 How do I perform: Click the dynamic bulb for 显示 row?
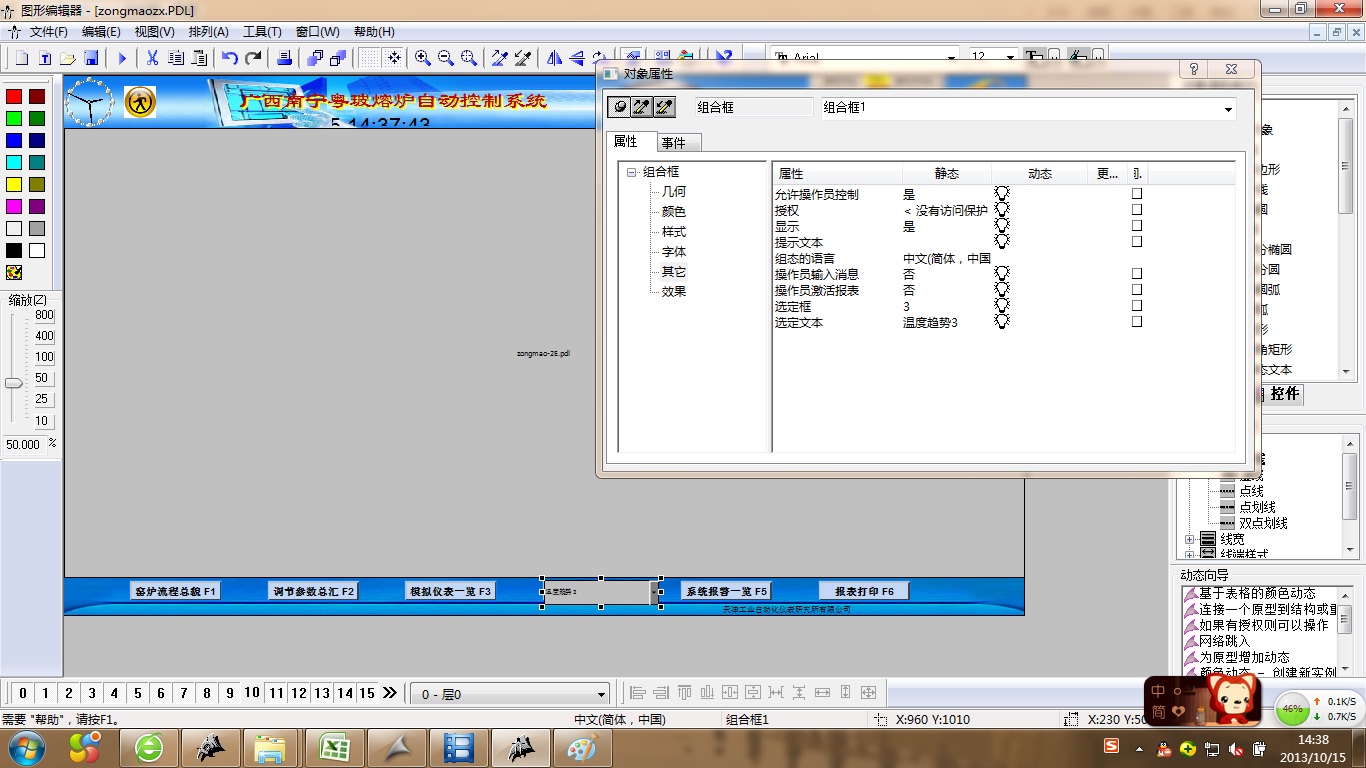(1002, 226)
